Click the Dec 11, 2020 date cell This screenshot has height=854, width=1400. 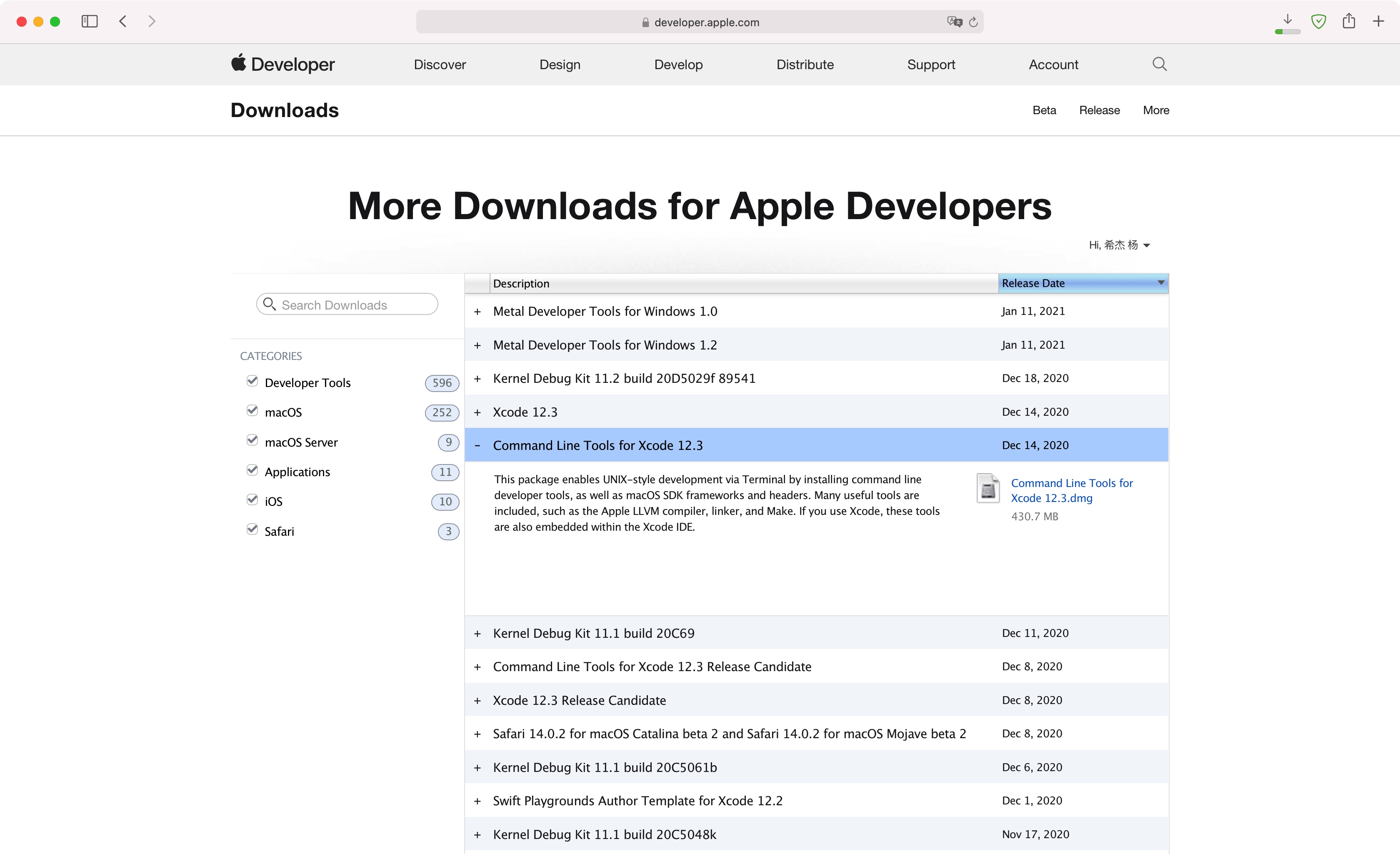click(x=1035, y=633)
